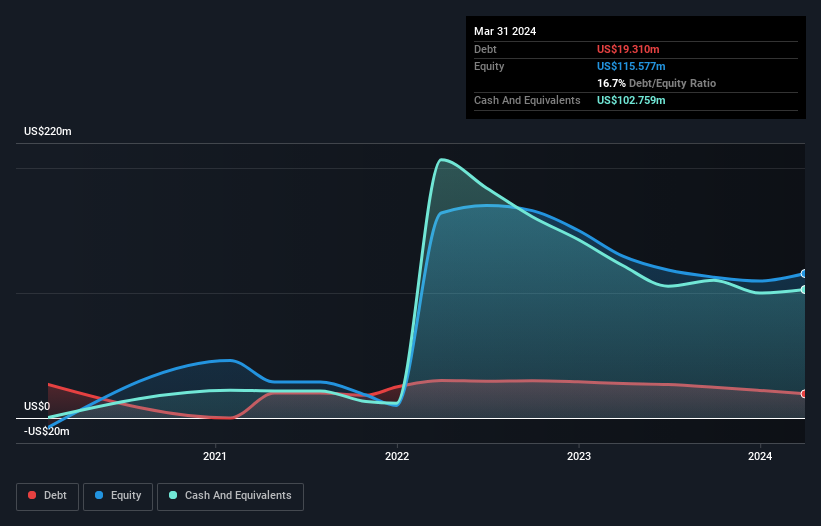Viewport: 821px width, 526px height.
Task: Click the 2022 x-axis label
Action: click(397, 456)
